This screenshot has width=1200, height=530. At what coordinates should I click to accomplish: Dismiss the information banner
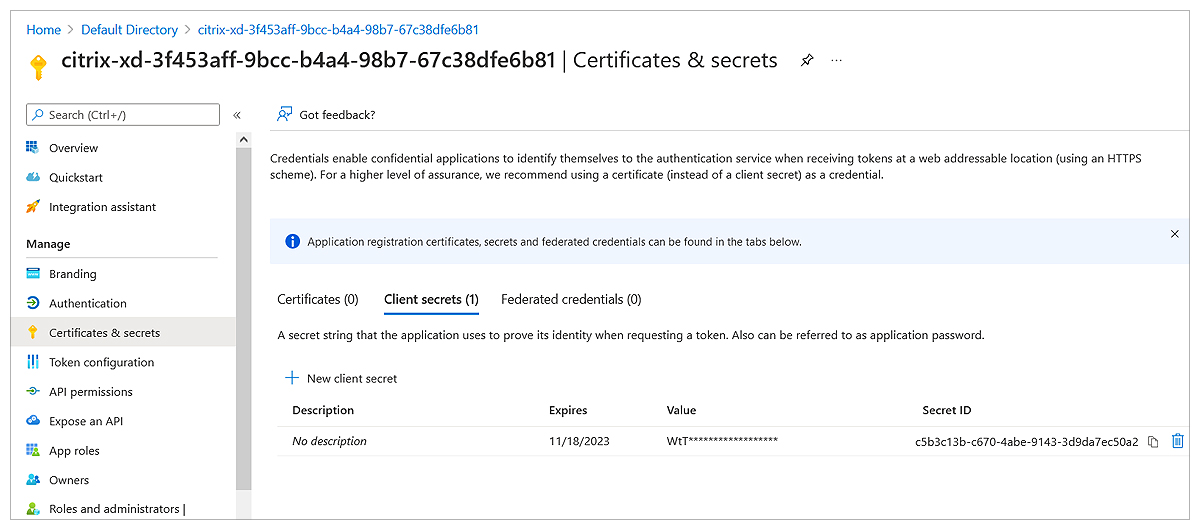[x=1174, y=234]
